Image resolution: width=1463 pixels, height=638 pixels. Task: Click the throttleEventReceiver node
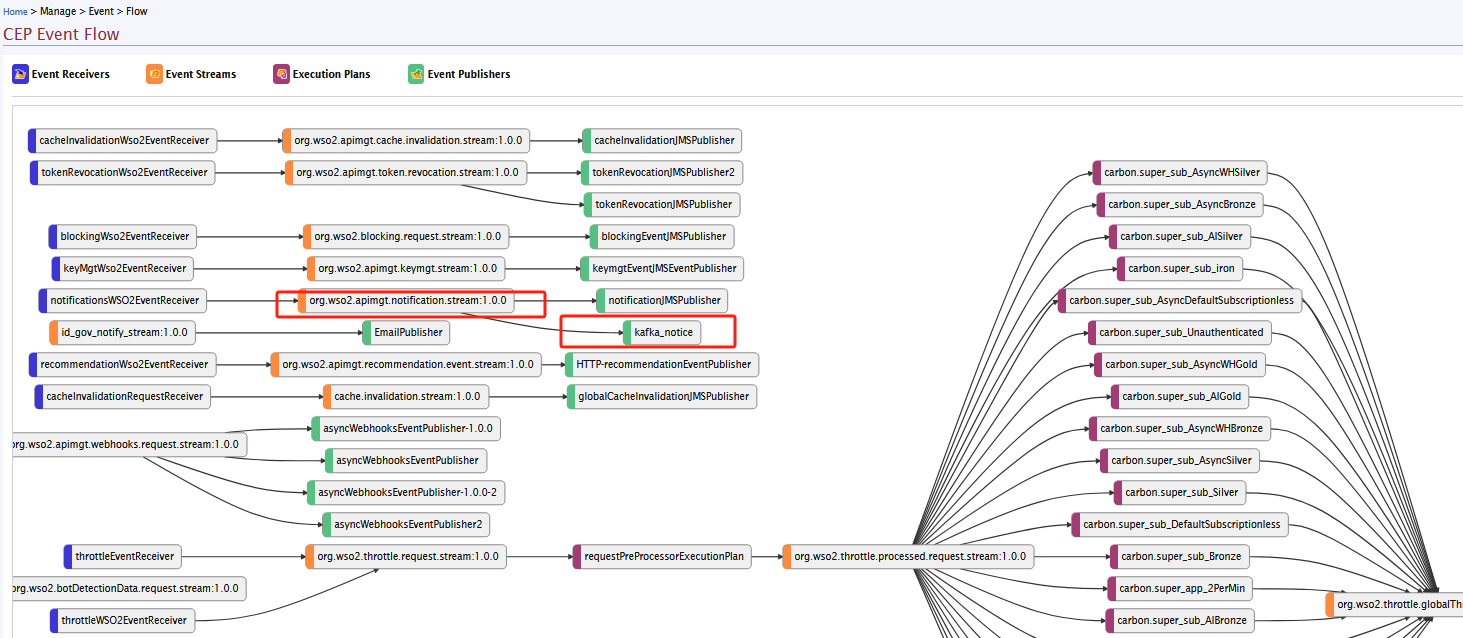125,556
